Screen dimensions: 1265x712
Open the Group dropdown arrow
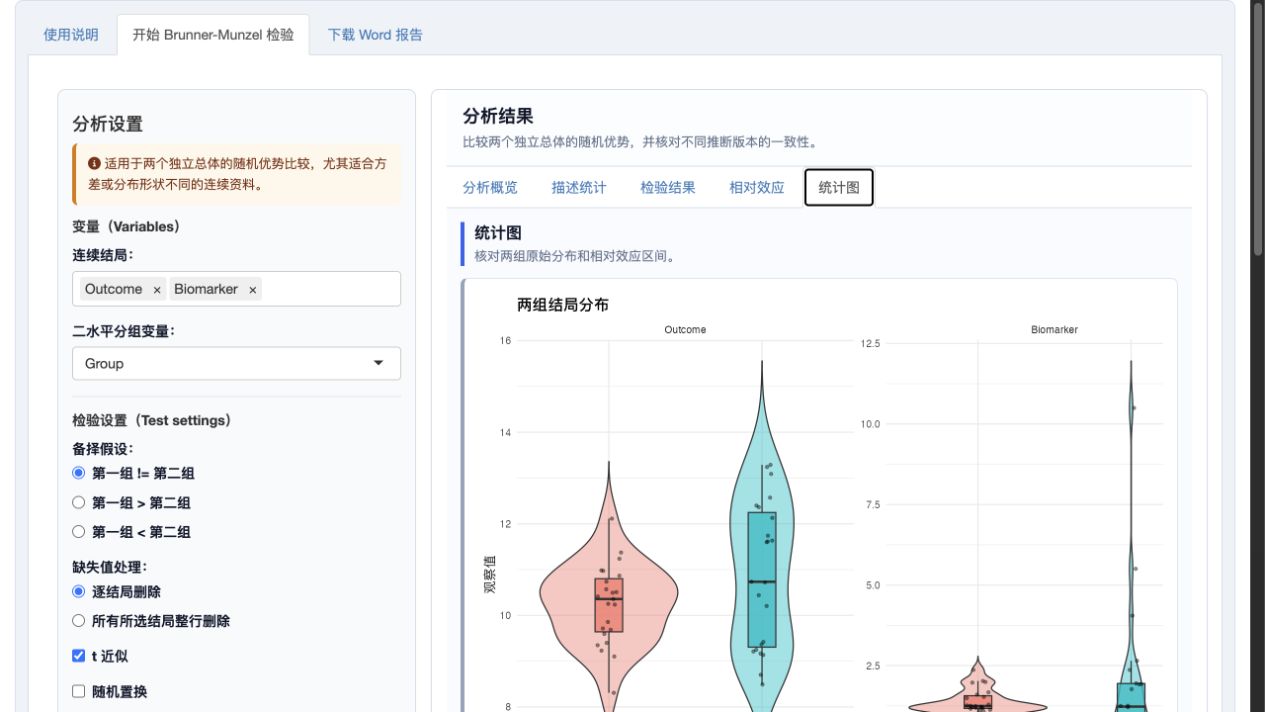(x=378, y=364)
